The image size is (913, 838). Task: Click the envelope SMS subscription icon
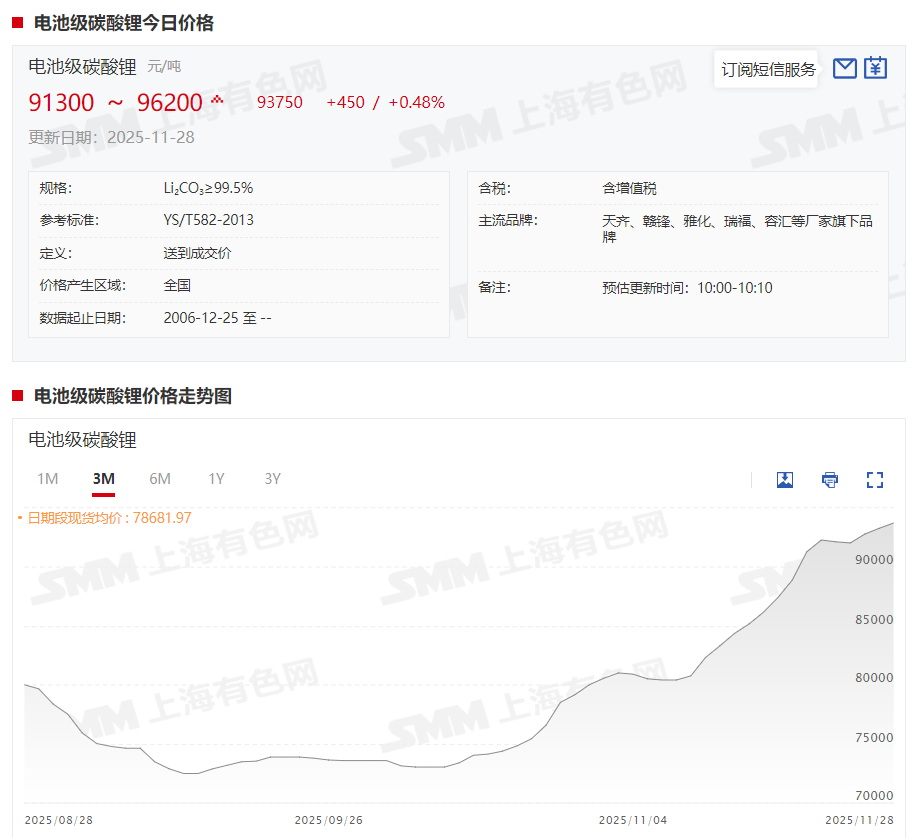845,68
